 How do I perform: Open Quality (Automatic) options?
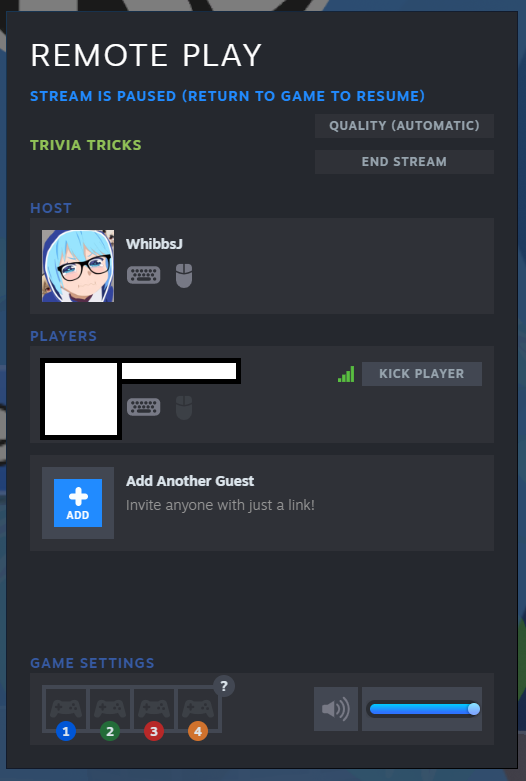[x=404, y=126]
